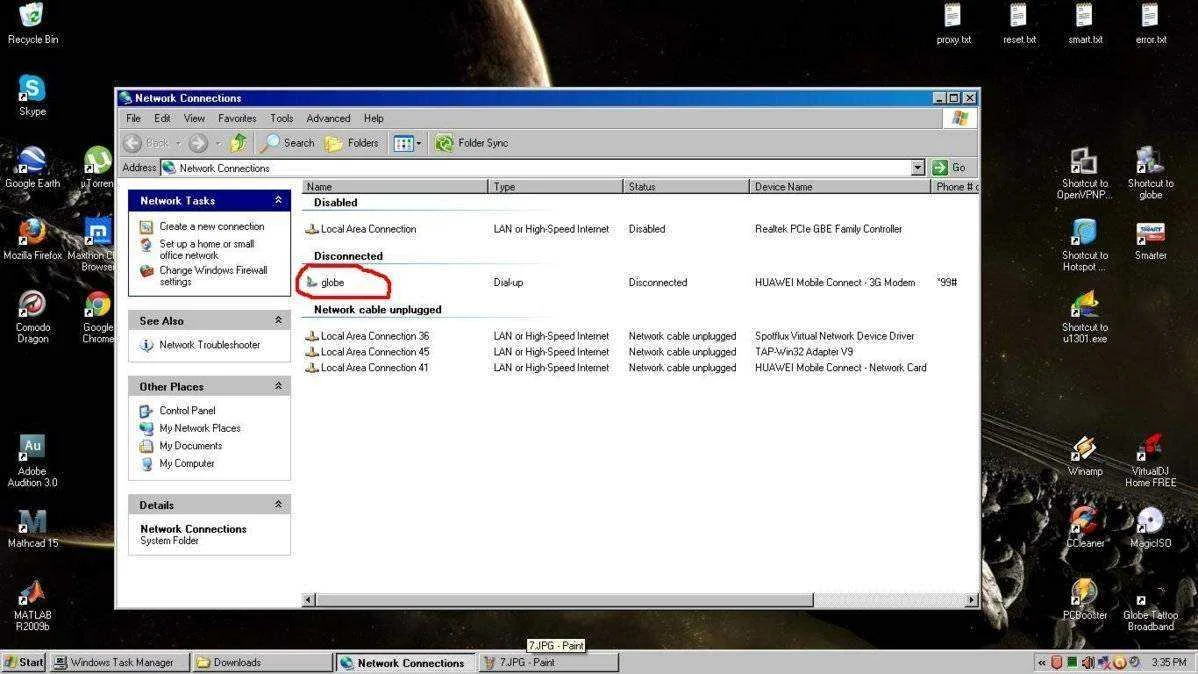Open Adobe Audition 3.0 shortcut
This screenshot has width=1198, height=674.
(32, 460)
